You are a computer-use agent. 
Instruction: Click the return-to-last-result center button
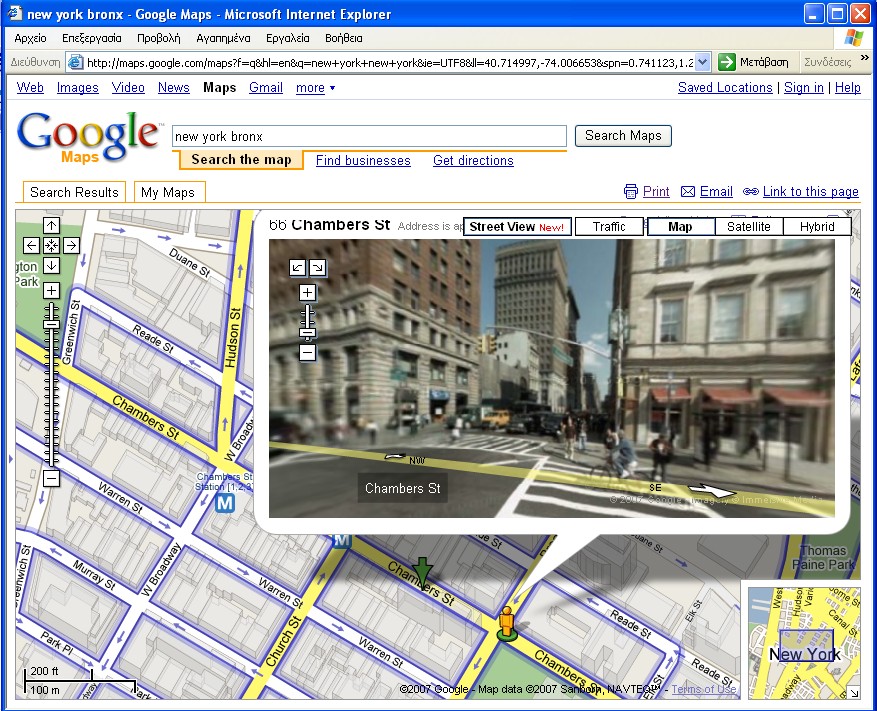click(x=51, y=245)
